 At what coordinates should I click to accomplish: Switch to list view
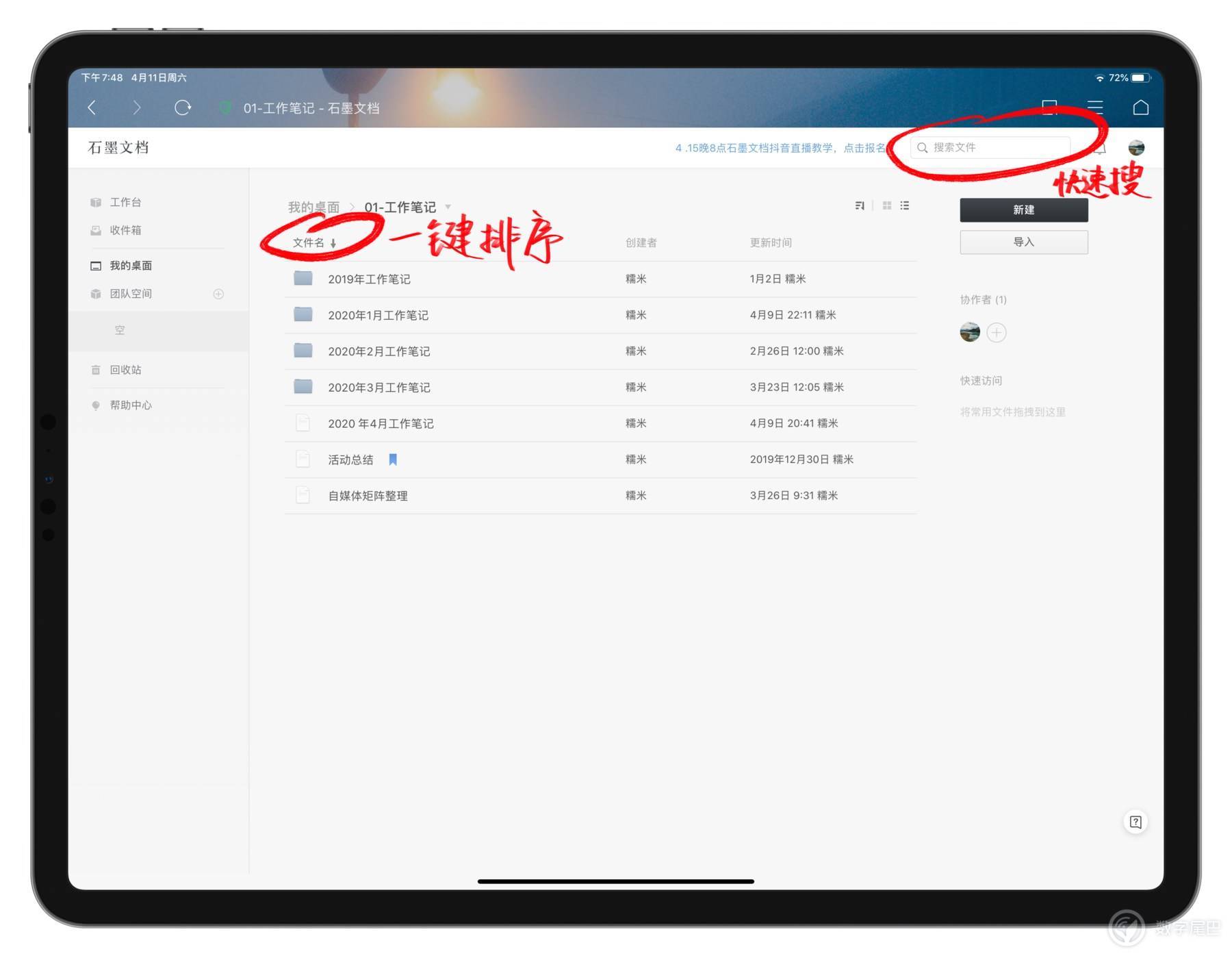point(905,205)
